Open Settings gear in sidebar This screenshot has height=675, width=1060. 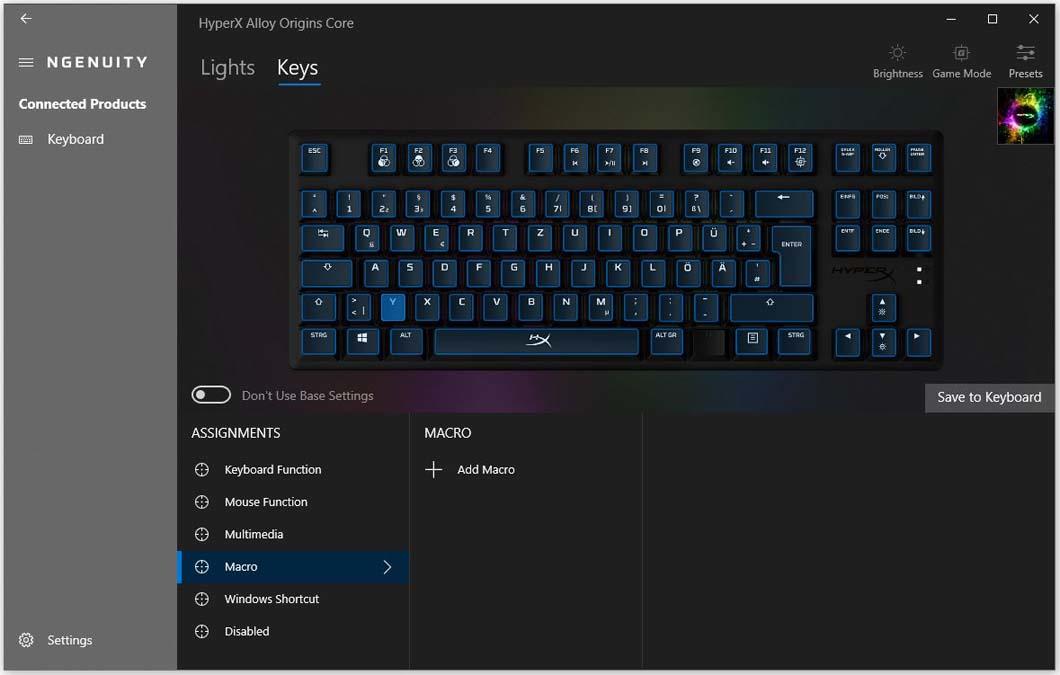coord(26,640)
